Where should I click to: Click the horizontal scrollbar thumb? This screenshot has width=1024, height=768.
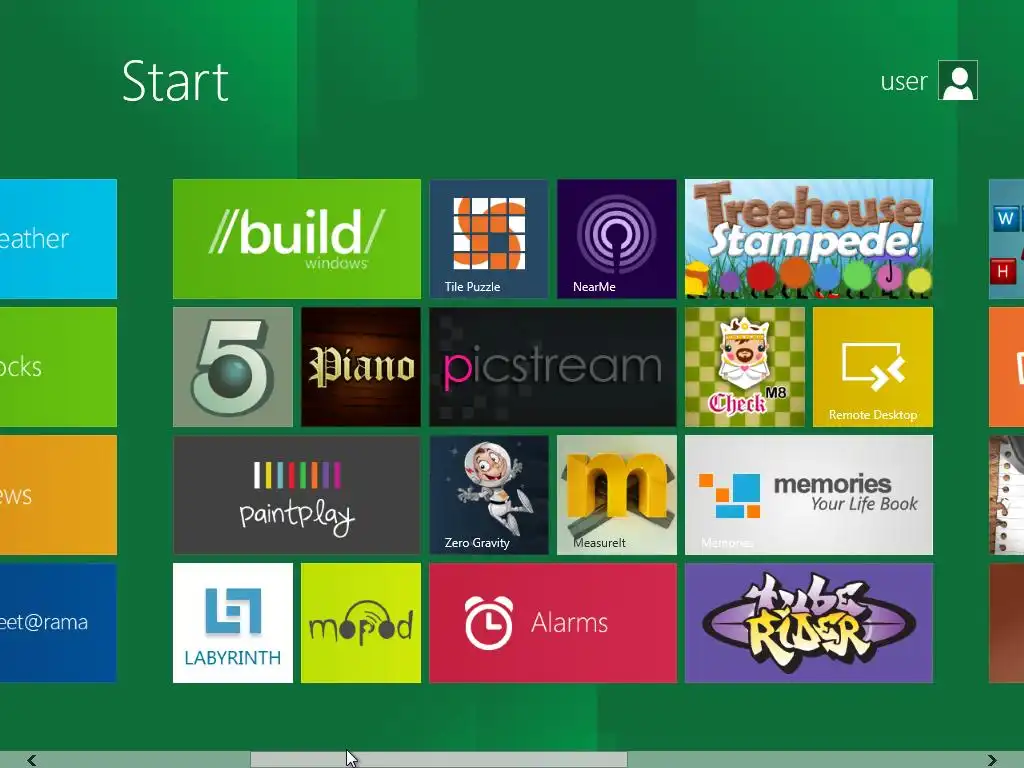[x=439, y=760]
